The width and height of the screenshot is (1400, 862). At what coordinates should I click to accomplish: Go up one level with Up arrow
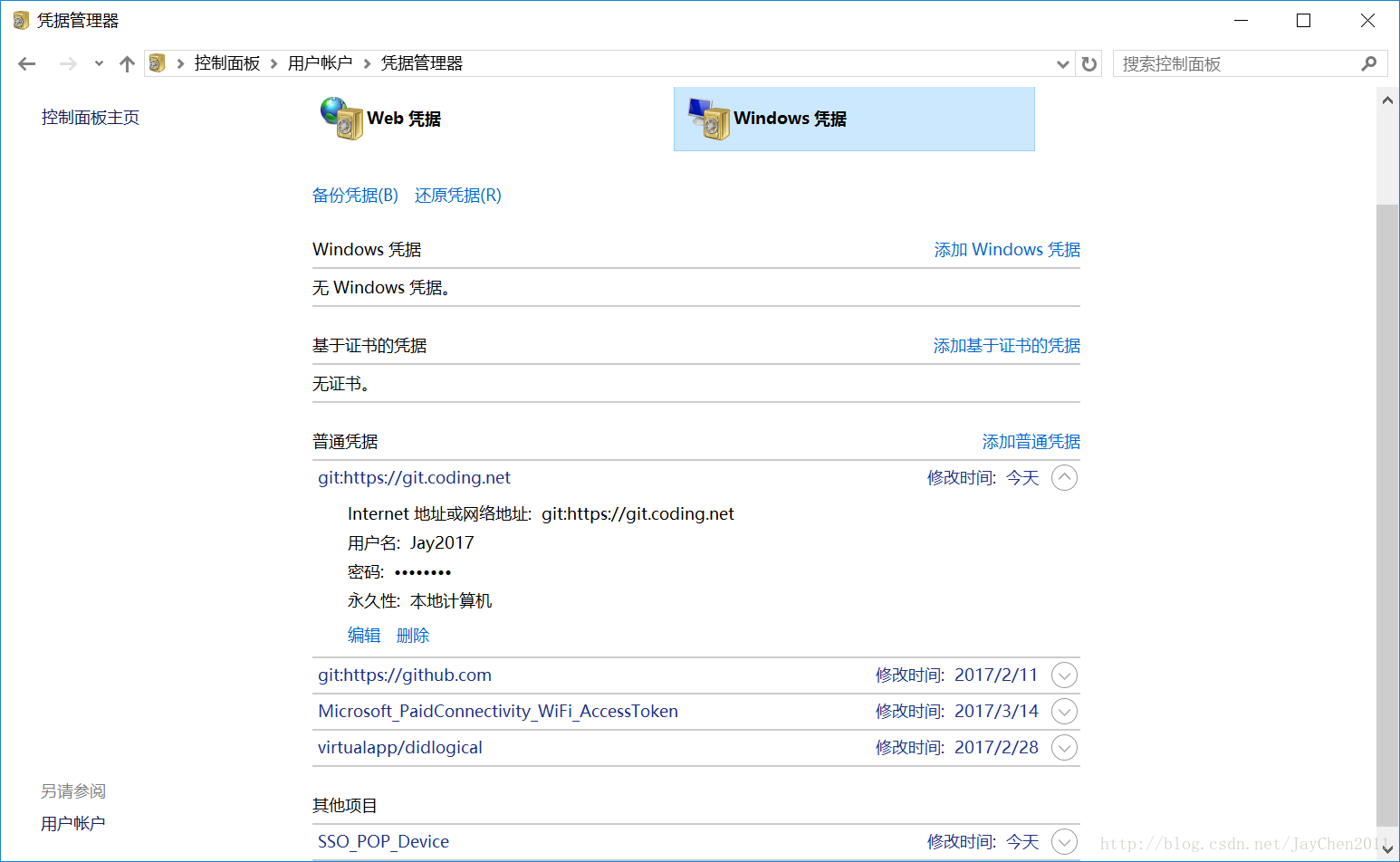[x=127, y=63]
